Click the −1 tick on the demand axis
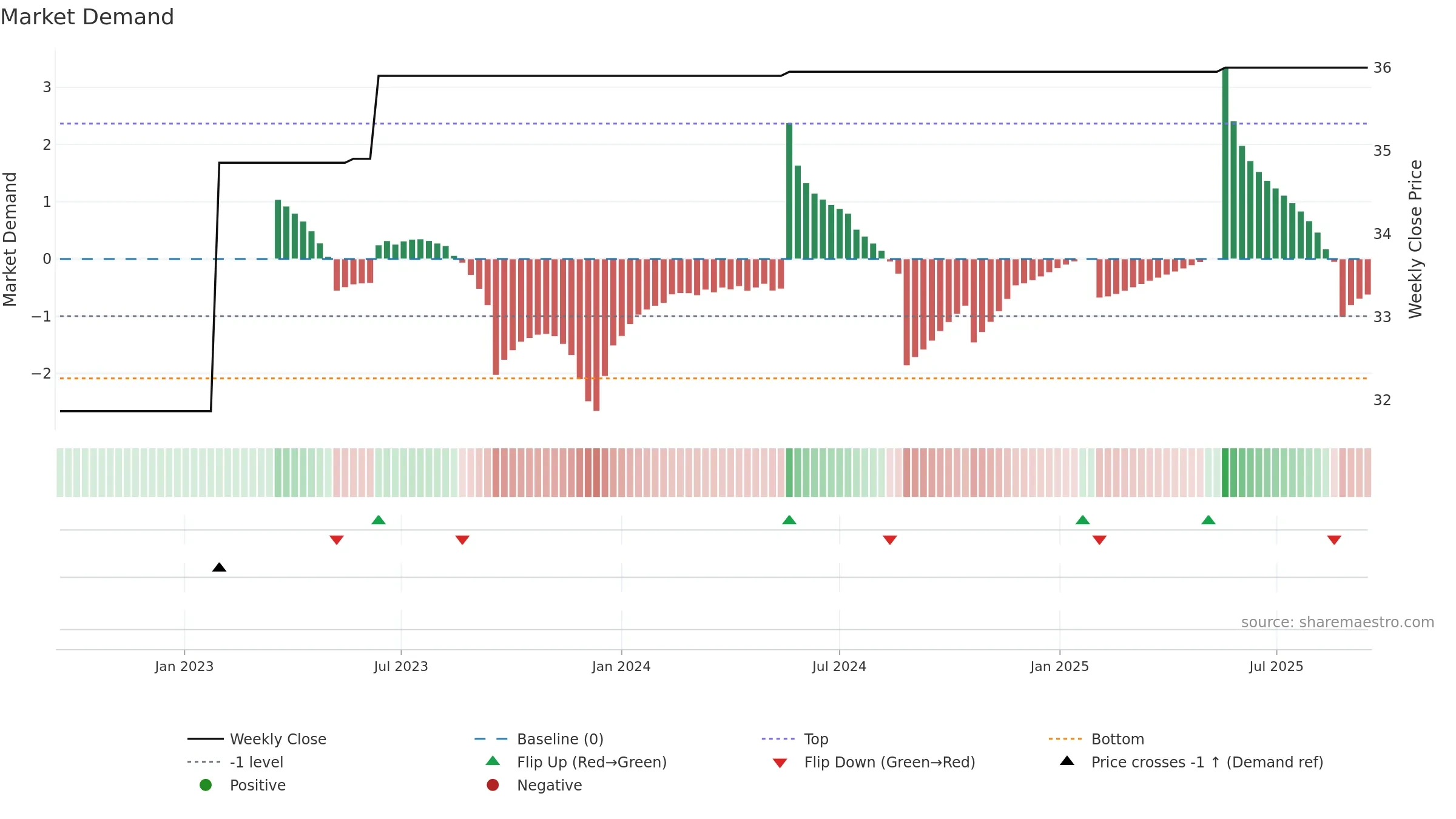 (x=41, y=317)
